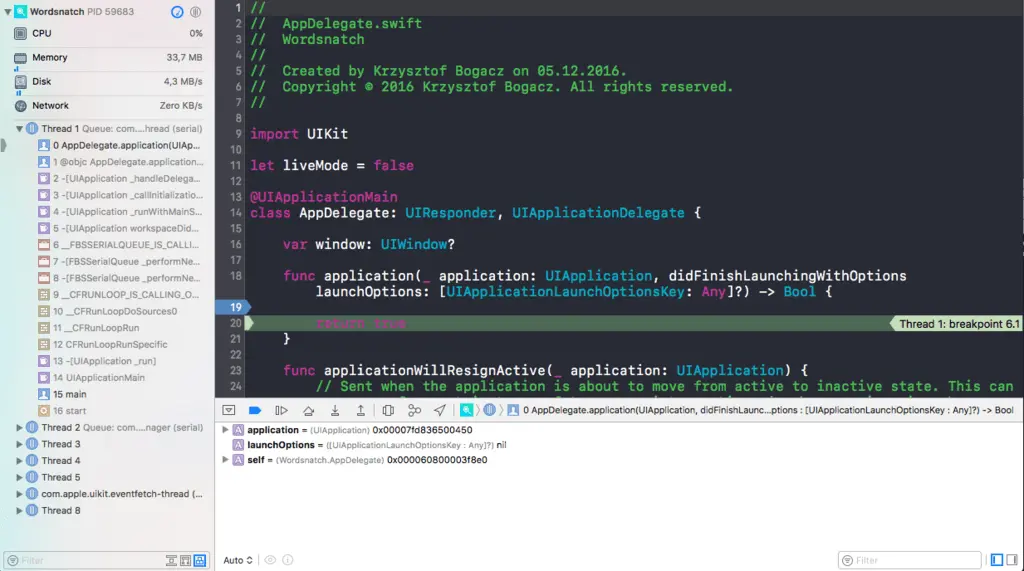This screenshot has height=571, width=1024.
Task: Click the Step Into icon
Action: [x=334, y=410]
